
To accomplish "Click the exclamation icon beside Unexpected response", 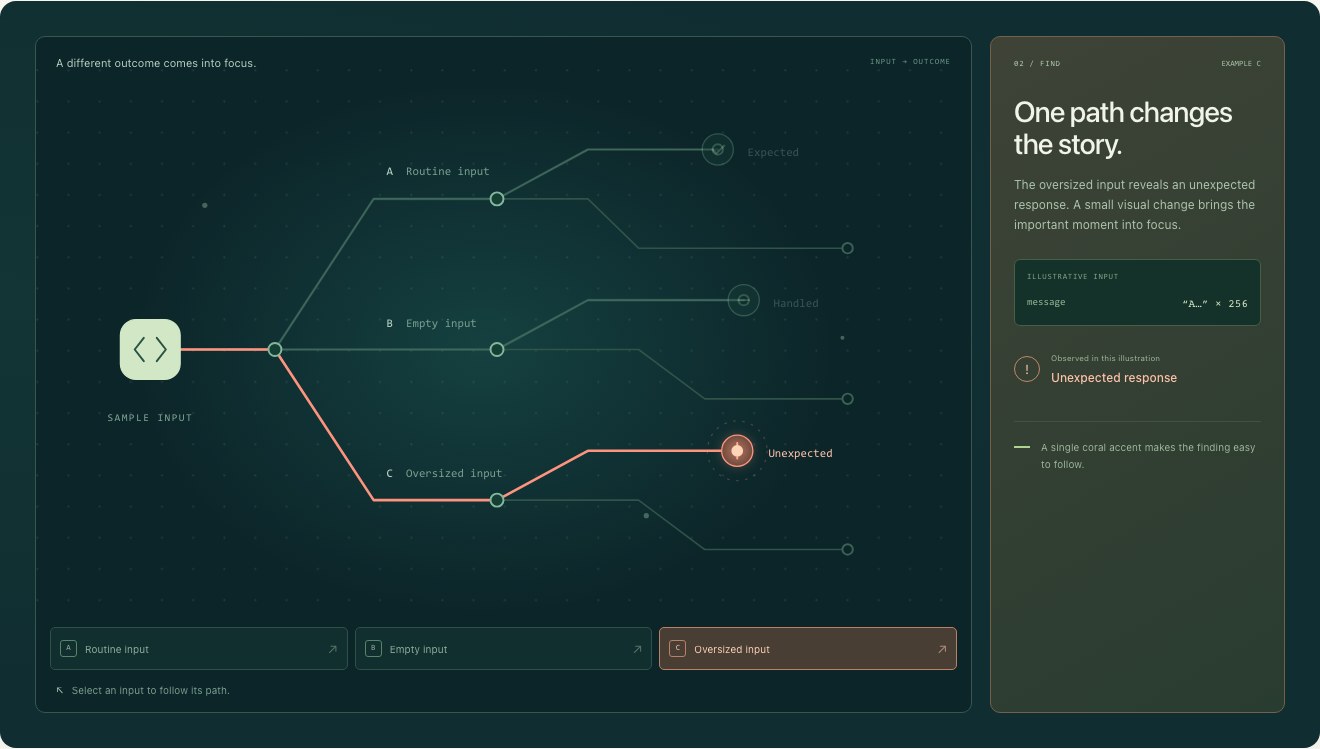I will coord(1027,369).
